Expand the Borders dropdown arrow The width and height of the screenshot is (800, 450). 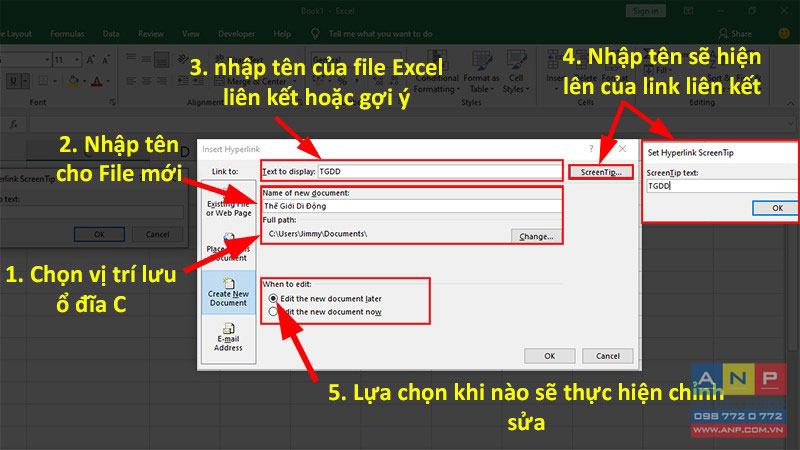pos(54,81)
